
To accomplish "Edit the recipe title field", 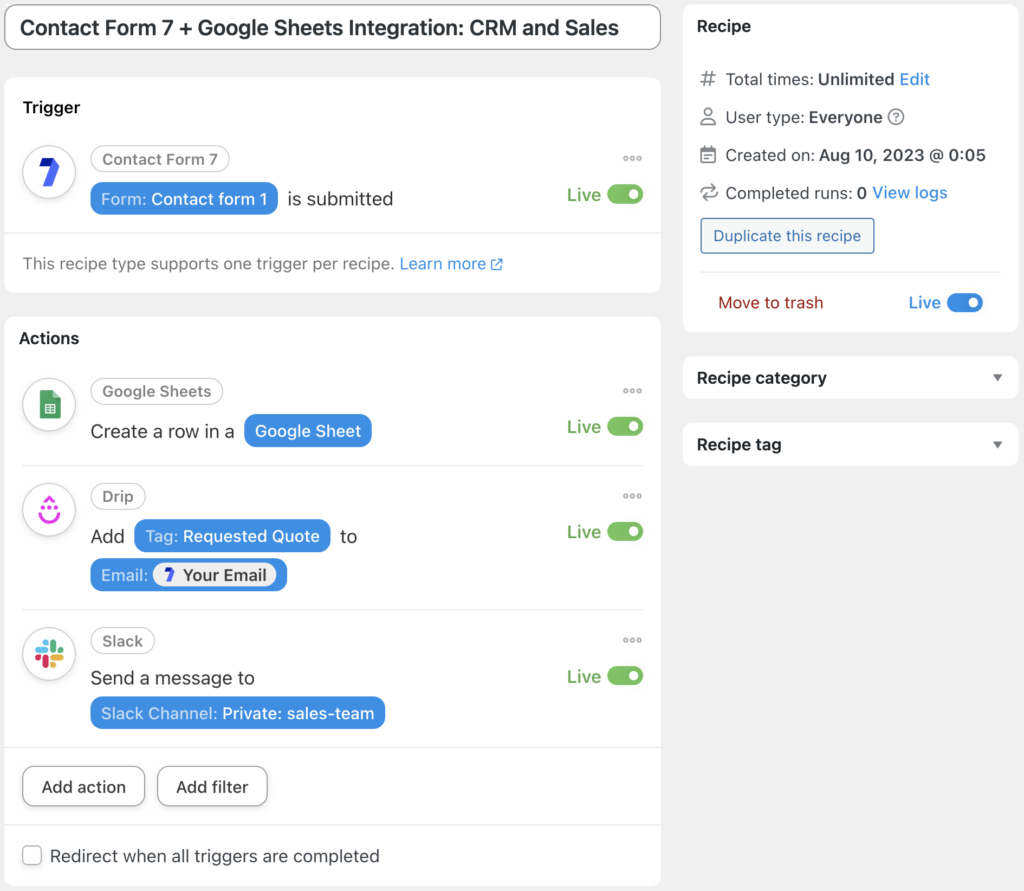I will click(333, 27).
